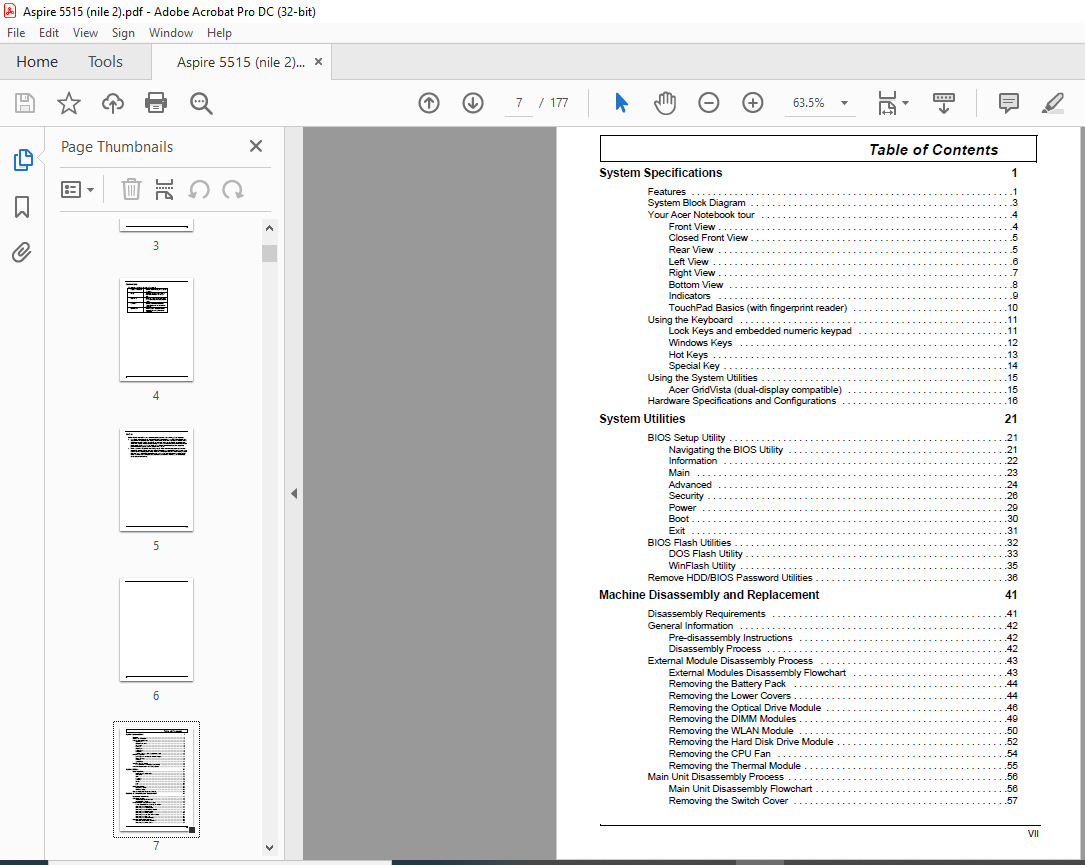Viewport: 1085px width, 865px height.
Task: Open the Edit menu
Action: (x=48, y=33)
